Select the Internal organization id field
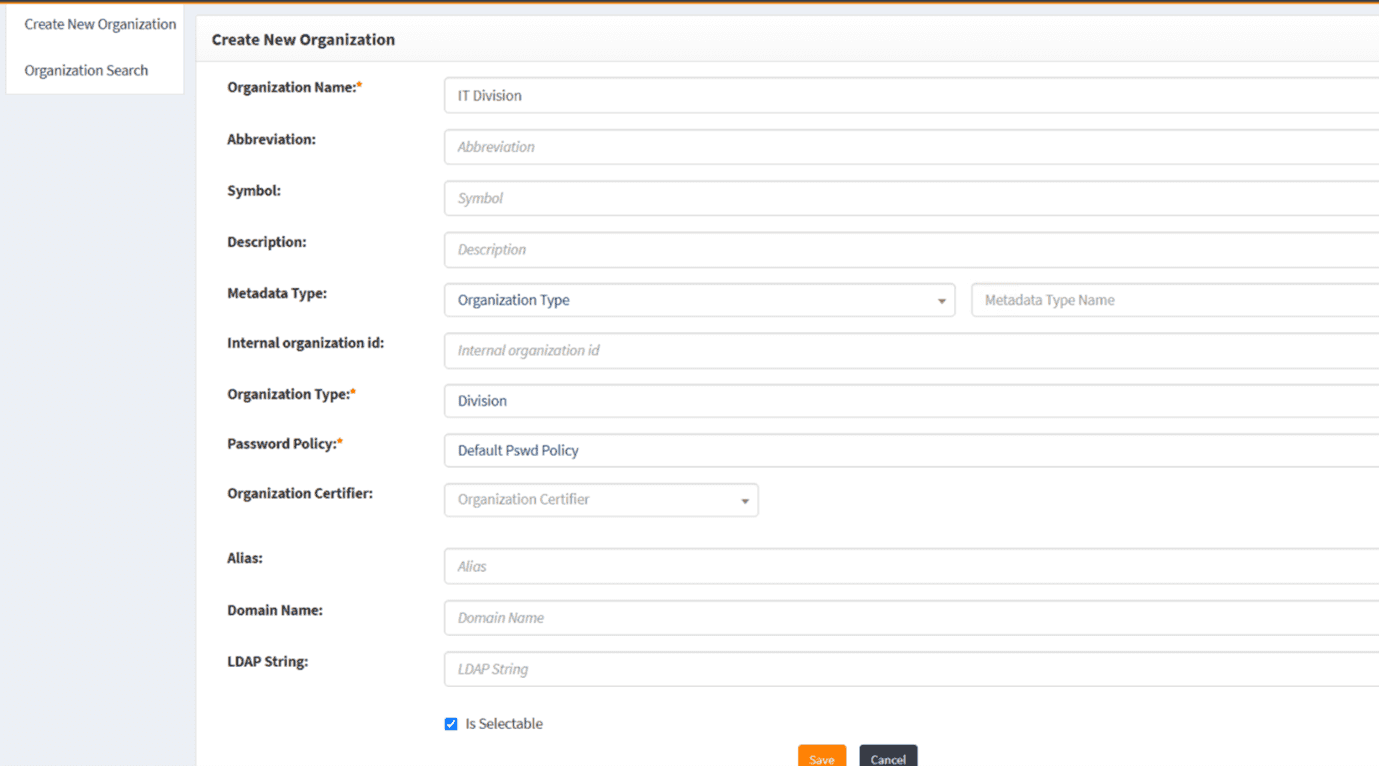 click(x=910, y=351)
